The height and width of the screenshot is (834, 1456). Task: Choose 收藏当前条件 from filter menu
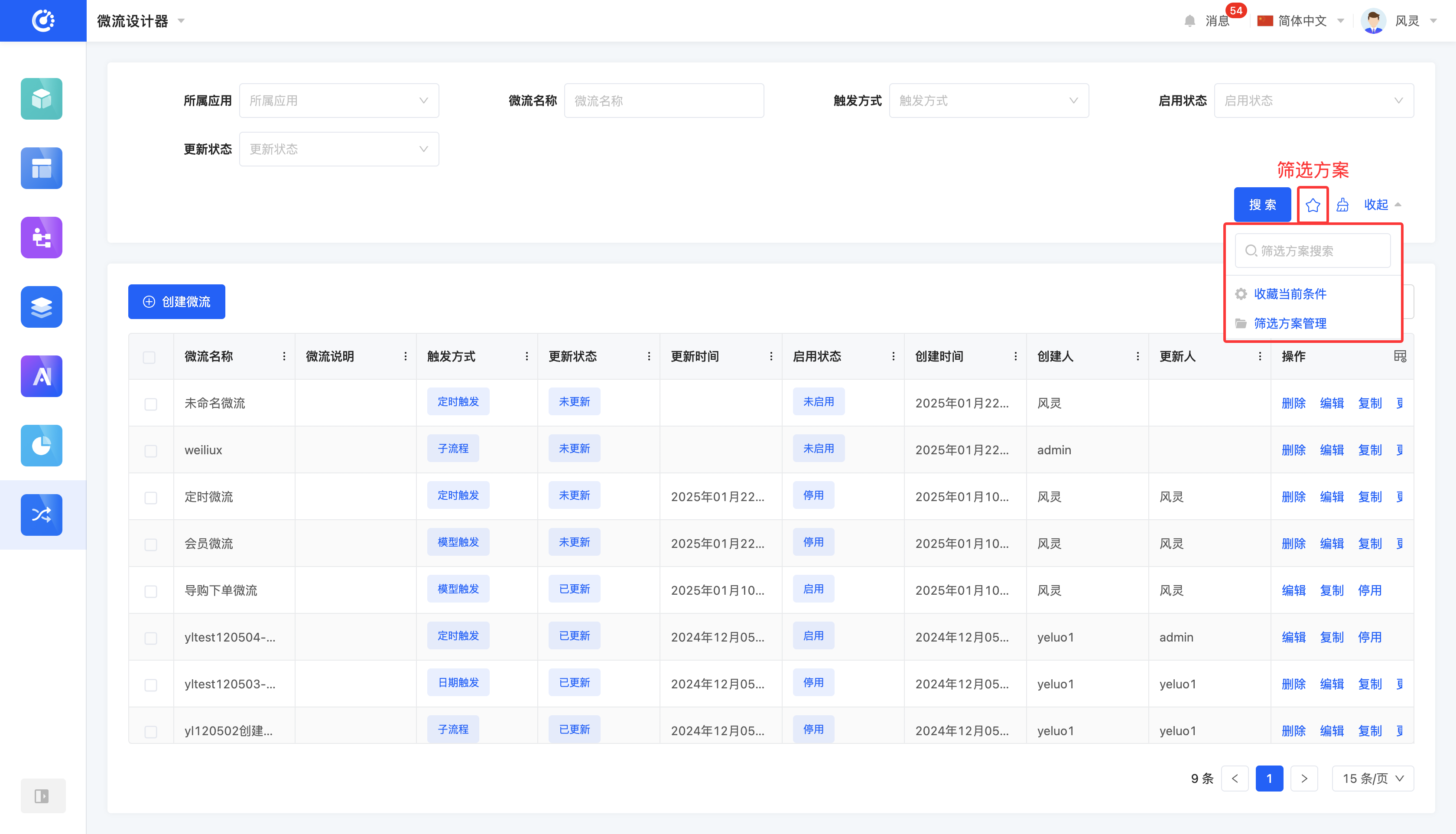click(x=1290, y=294)
